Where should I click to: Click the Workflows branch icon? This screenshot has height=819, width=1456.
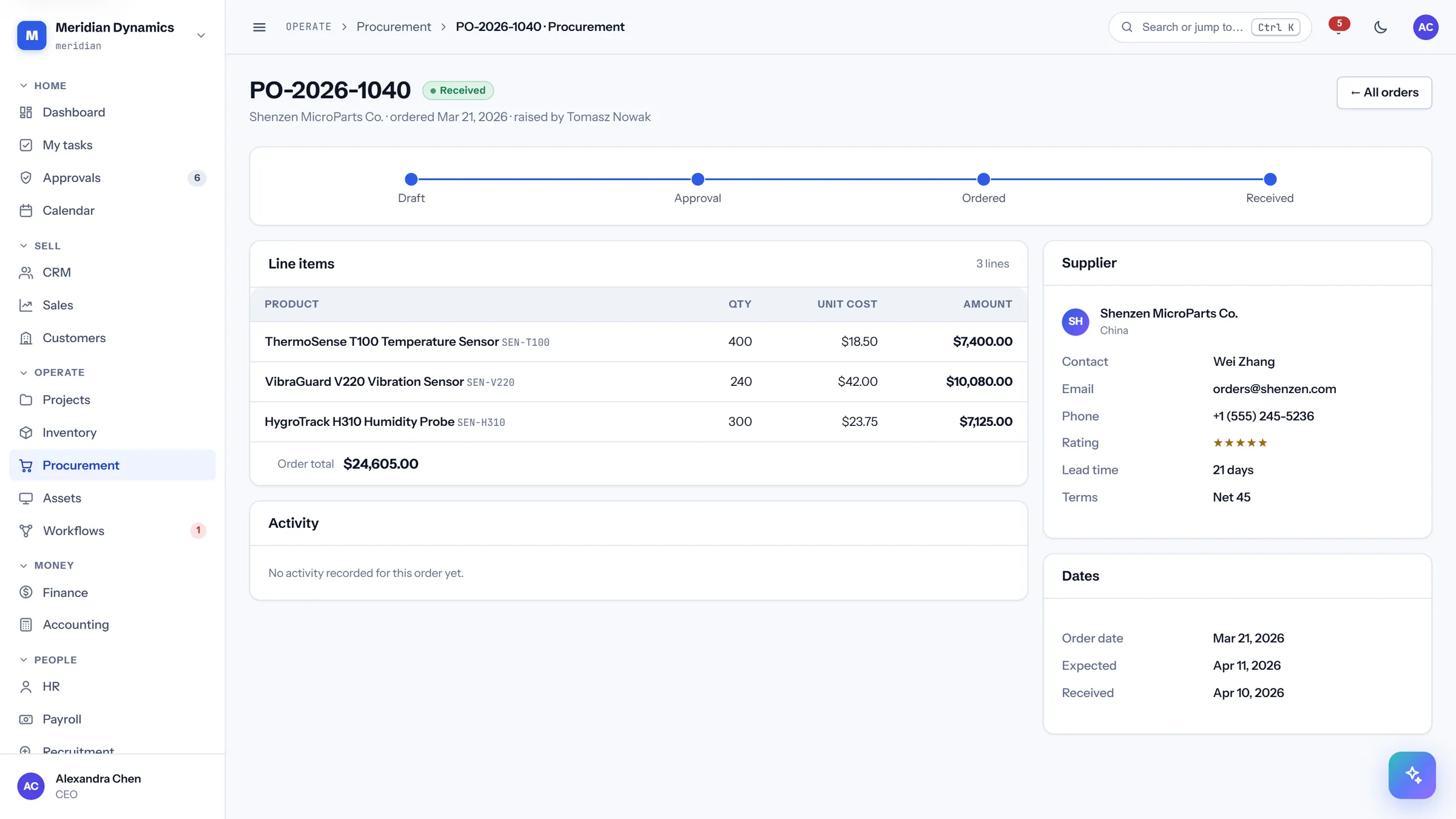tap(25, 531)
